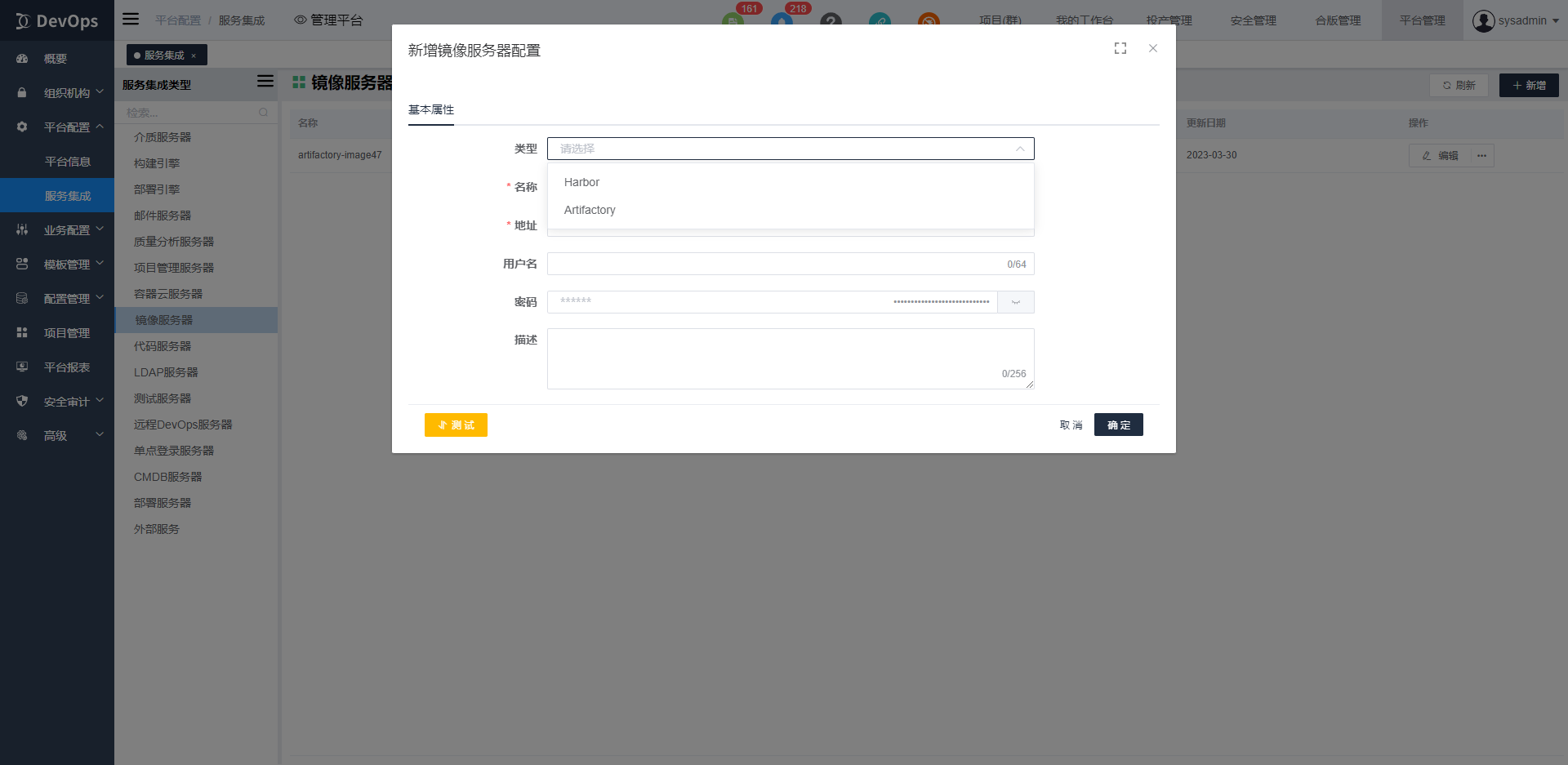
Task: Close the 服务集成 tab with x
Action: (194, 56)
